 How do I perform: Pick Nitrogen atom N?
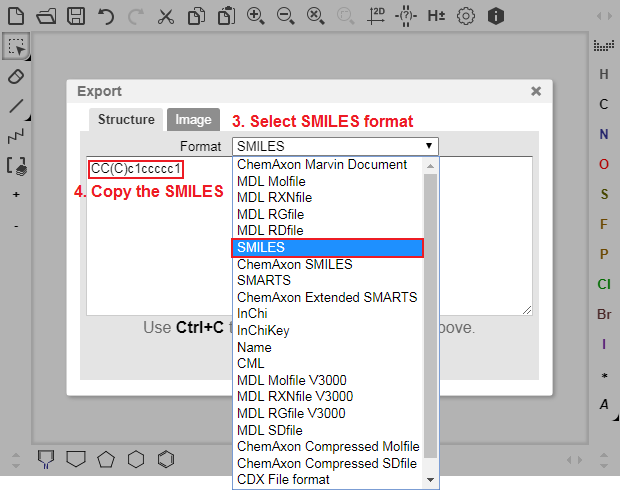603,134
